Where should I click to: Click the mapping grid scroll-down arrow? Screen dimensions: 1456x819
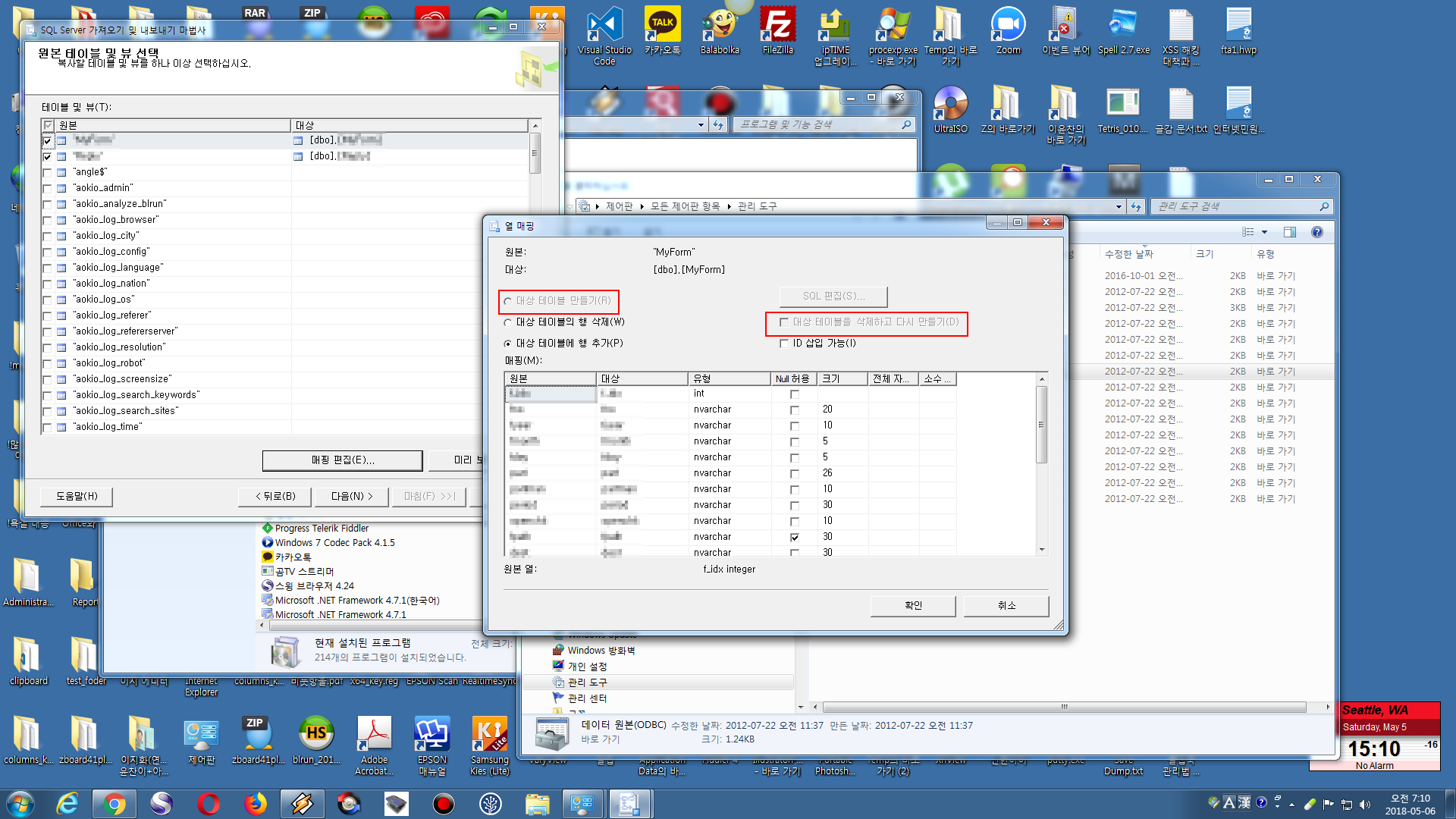[x=1042, y=550]
